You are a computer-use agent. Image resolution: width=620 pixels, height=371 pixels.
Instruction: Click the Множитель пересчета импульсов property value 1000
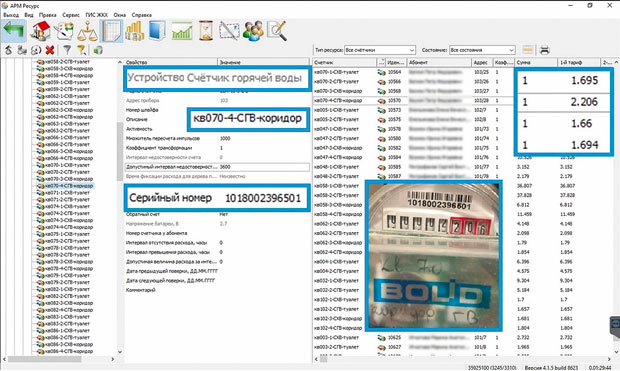point(225,138)
